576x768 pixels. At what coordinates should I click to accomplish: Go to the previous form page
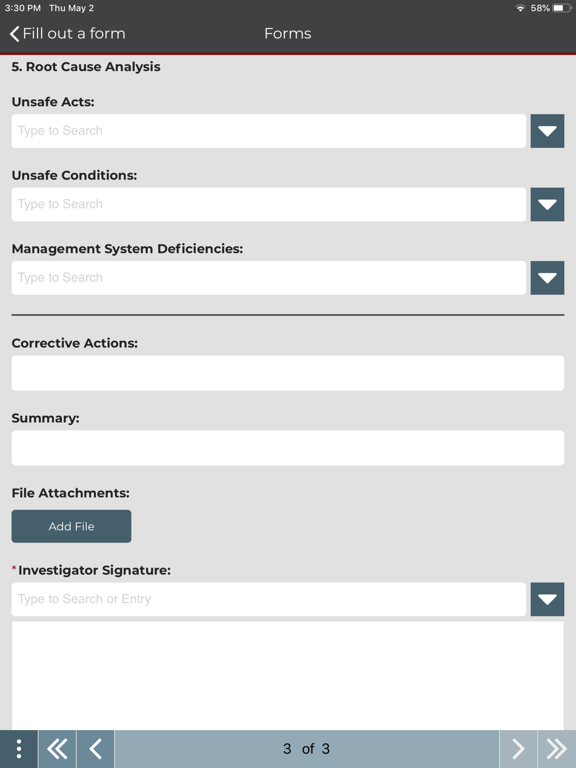(96, 749)
